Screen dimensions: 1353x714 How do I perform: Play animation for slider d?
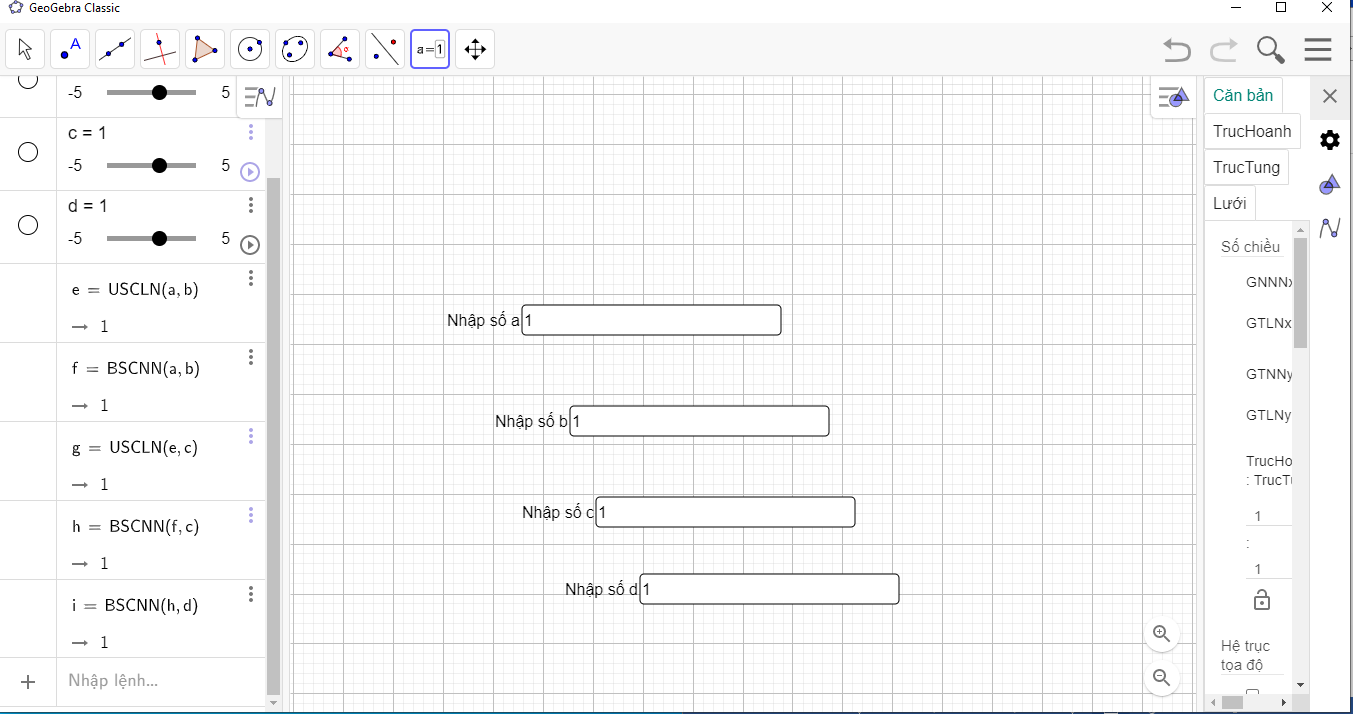[x=250, y=245]
